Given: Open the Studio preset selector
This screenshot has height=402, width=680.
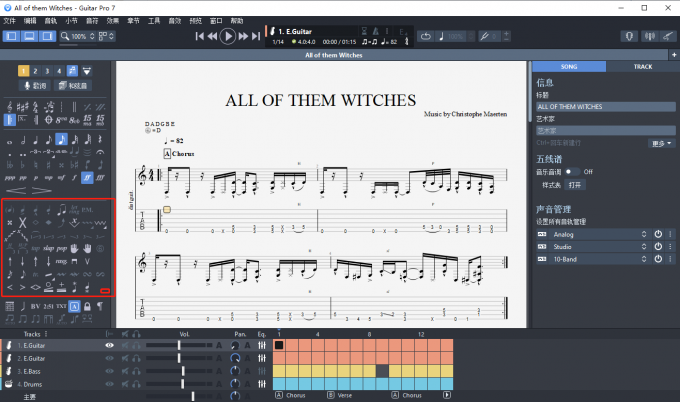Looking at the screenshot, I should 643,246.
